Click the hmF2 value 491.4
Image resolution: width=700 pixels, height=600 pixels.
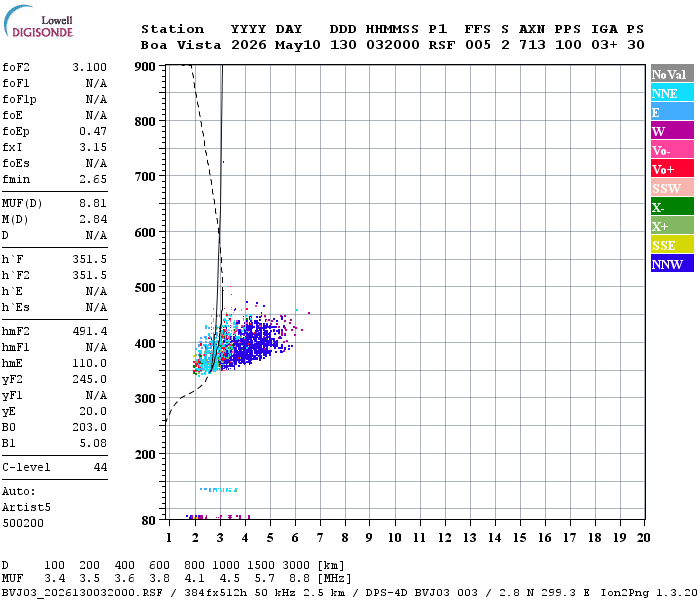[89, 331]
